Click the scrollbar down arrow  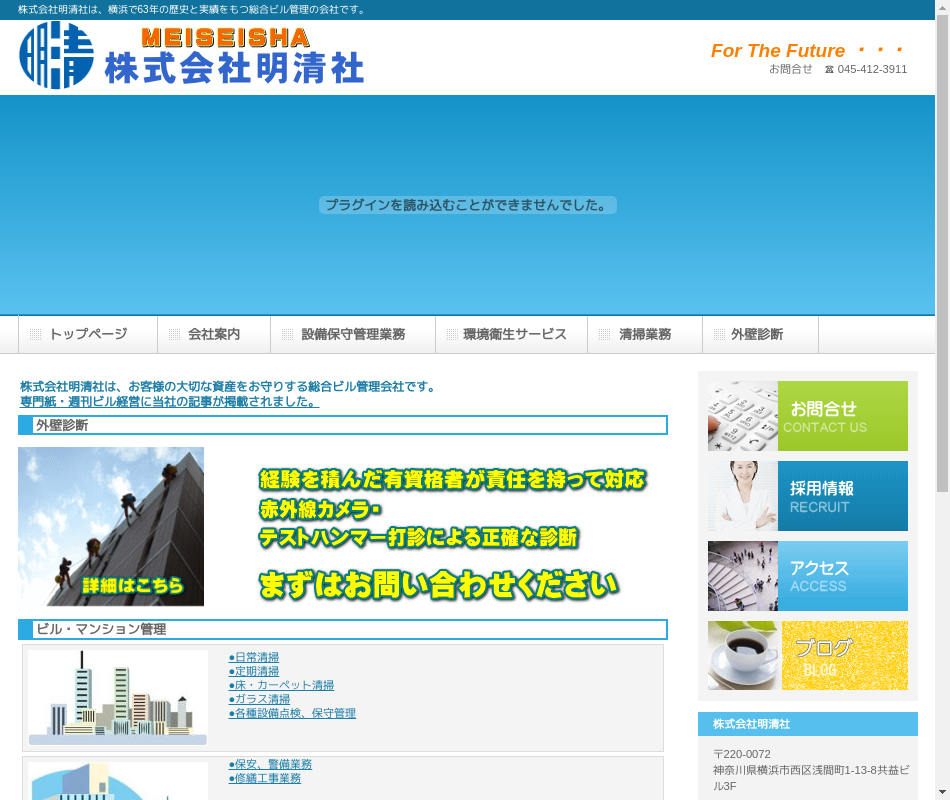click(x=943, y=792)
